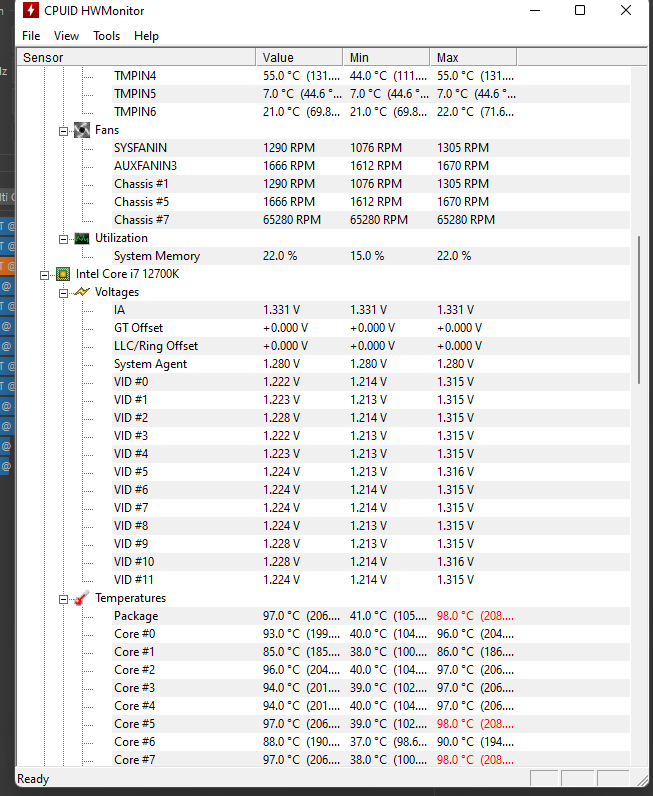Click the Min column header
The height and width of the screenshot is (796, 653).
pyautogui.click(x=386, y=57)
